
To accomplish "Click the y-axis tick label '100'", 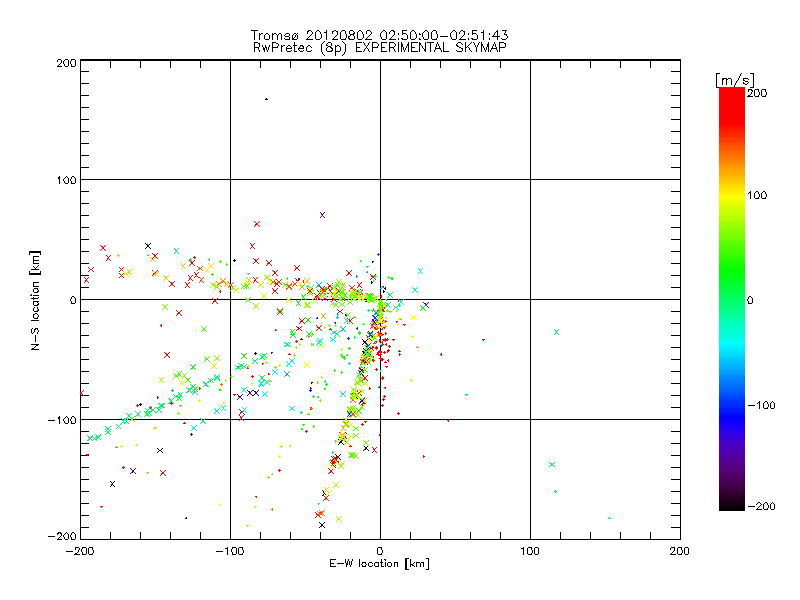I will point(66,180).
